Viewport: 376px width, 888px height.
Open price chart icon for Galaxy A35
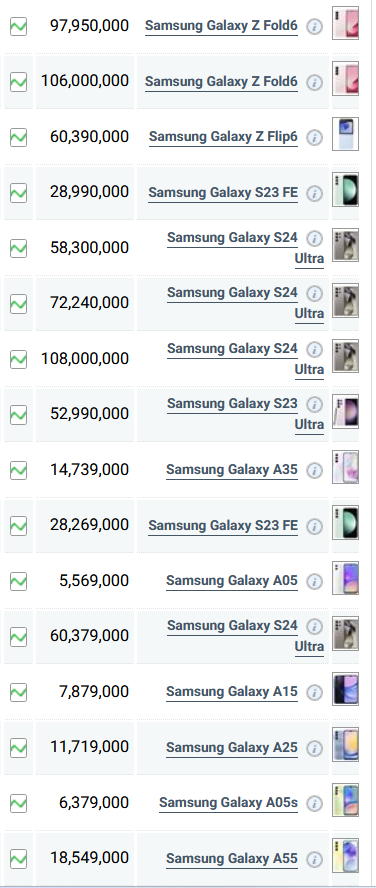[x=19, y=471]
